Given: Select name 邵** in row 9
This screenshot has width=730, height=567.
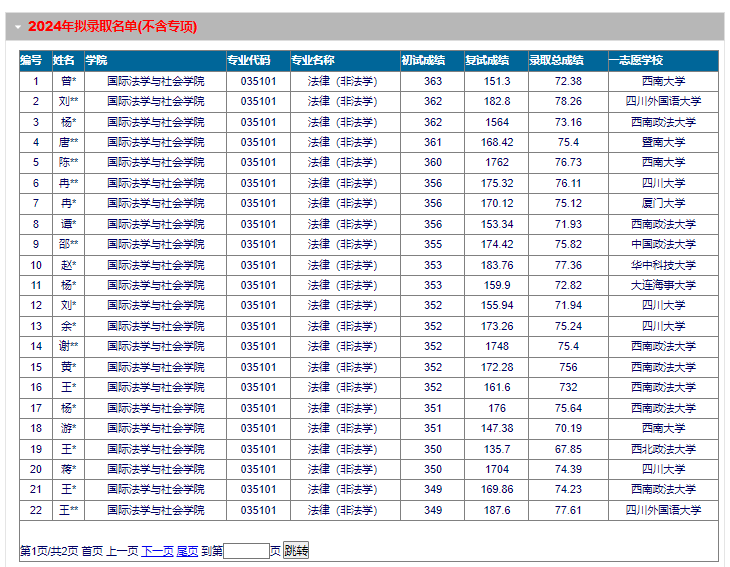Looking at the screenshot, I should [x=68, y=244].
